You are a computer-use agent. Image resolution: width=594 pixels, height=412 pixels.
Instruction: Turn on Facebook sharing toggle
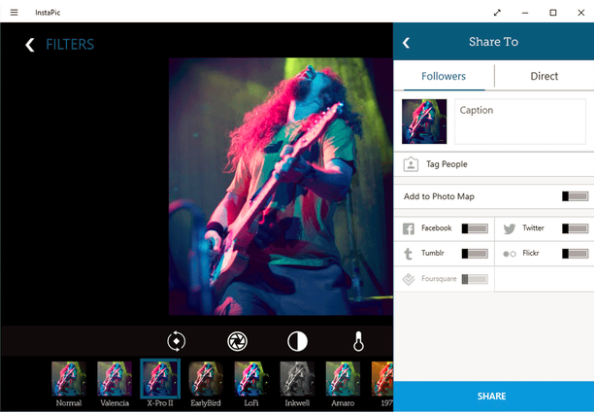(x=475, y=228)
